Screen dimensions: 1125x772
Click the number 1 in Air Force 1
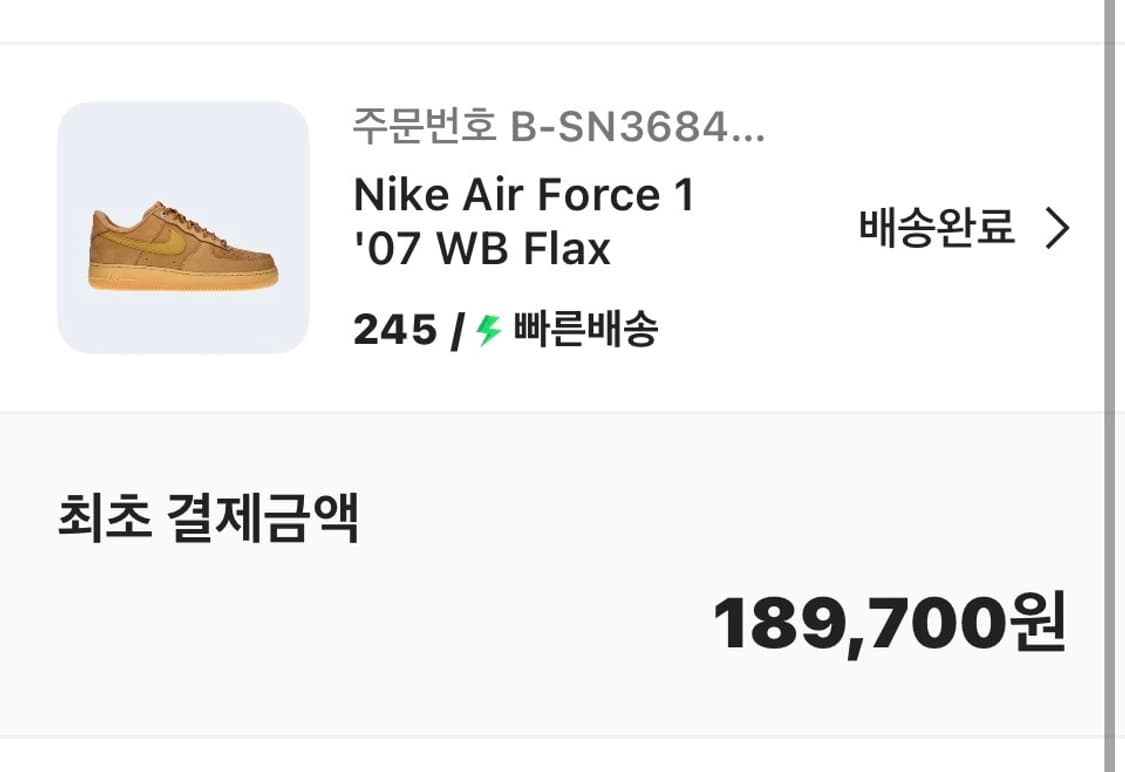coord(682,195)
